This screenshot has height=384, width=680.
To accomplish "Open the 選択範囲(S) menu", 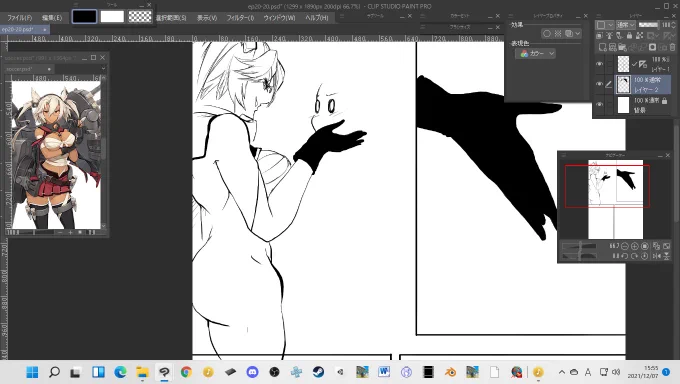I will [171, 18].
